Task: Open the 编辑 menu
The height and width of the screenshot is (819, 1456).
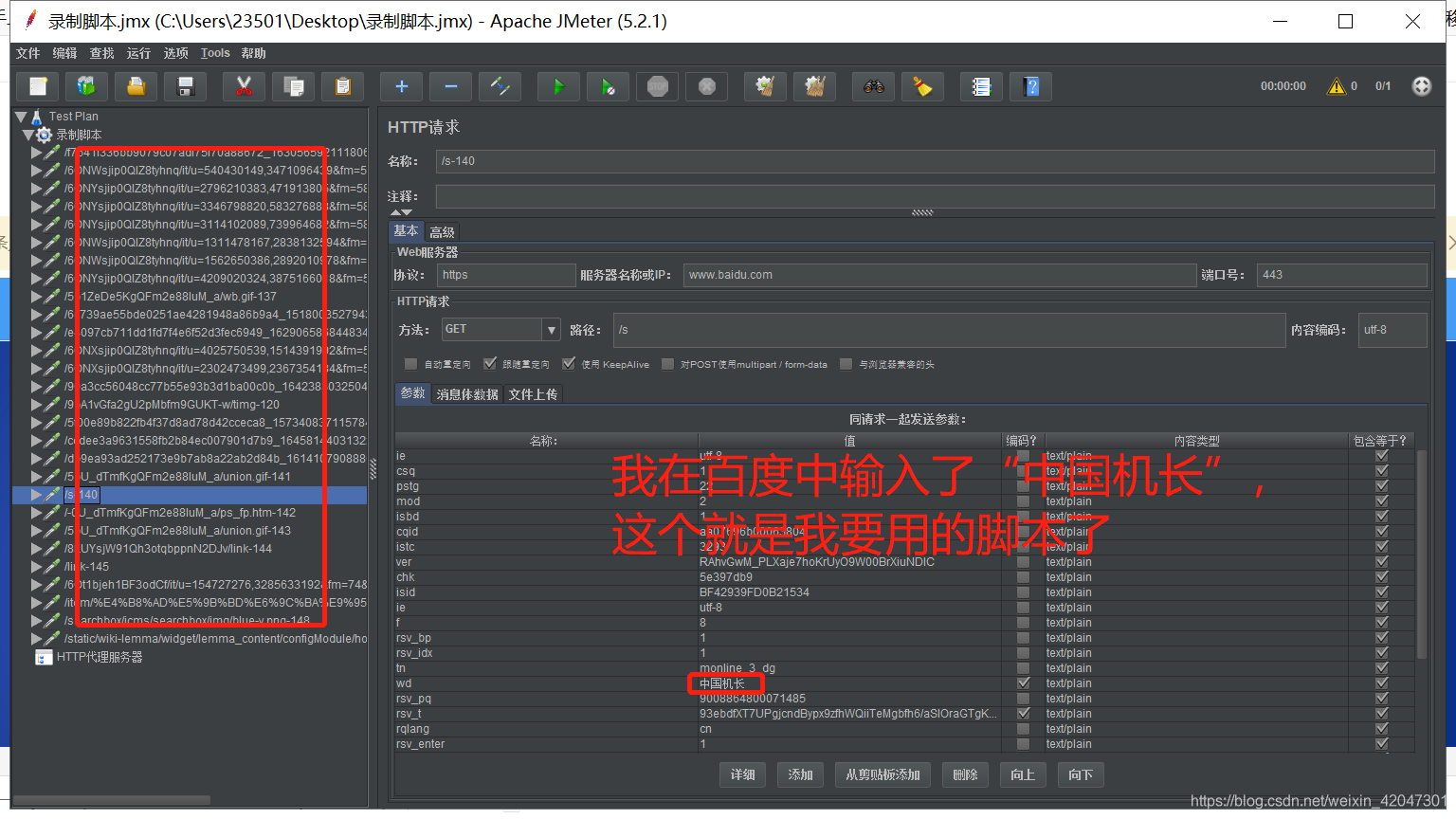Action: coord(65,54)
